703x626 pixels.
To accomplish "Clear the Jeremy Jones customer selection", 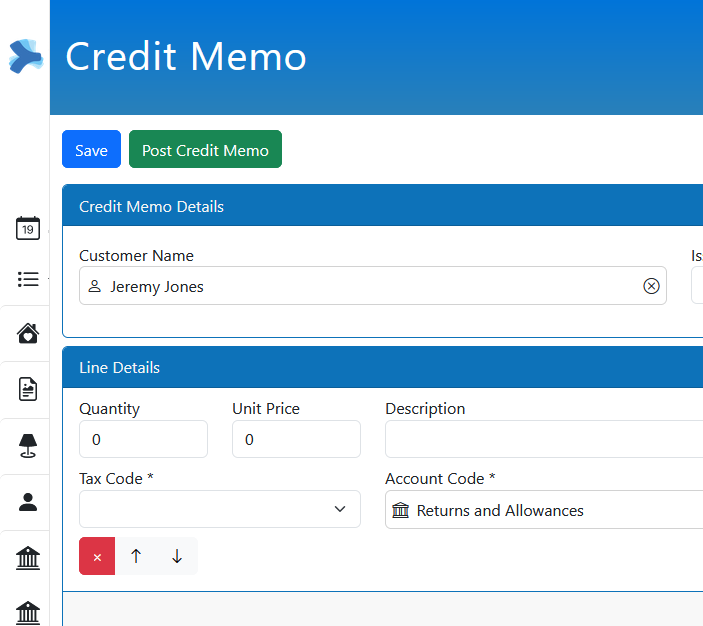I will (651, 286).
